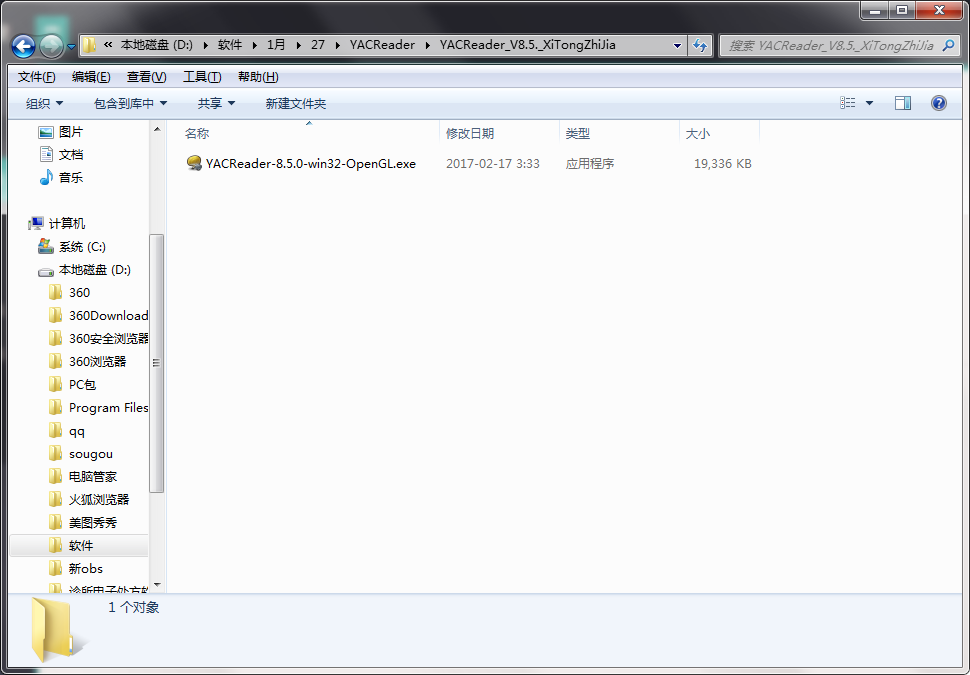Click the 应用程序 type cell
The width and height of the screenshot is (970, 675).
click(590, 163)
